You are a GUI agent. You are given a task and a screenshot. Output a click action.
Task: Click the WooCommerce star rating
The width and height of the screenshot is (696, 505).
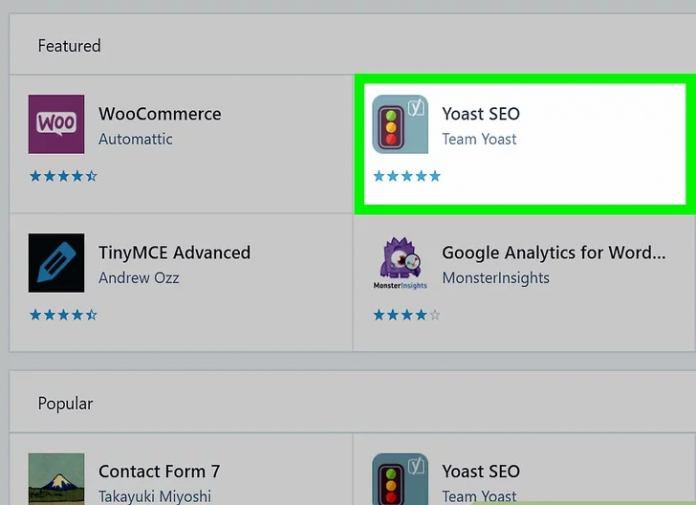63,176
